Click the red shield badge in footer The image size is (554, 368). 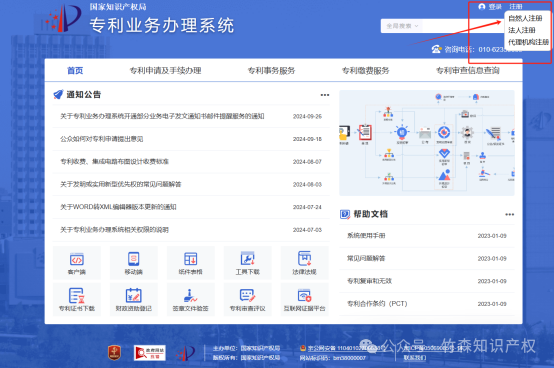pyautogui.click(x=114, y=352)
